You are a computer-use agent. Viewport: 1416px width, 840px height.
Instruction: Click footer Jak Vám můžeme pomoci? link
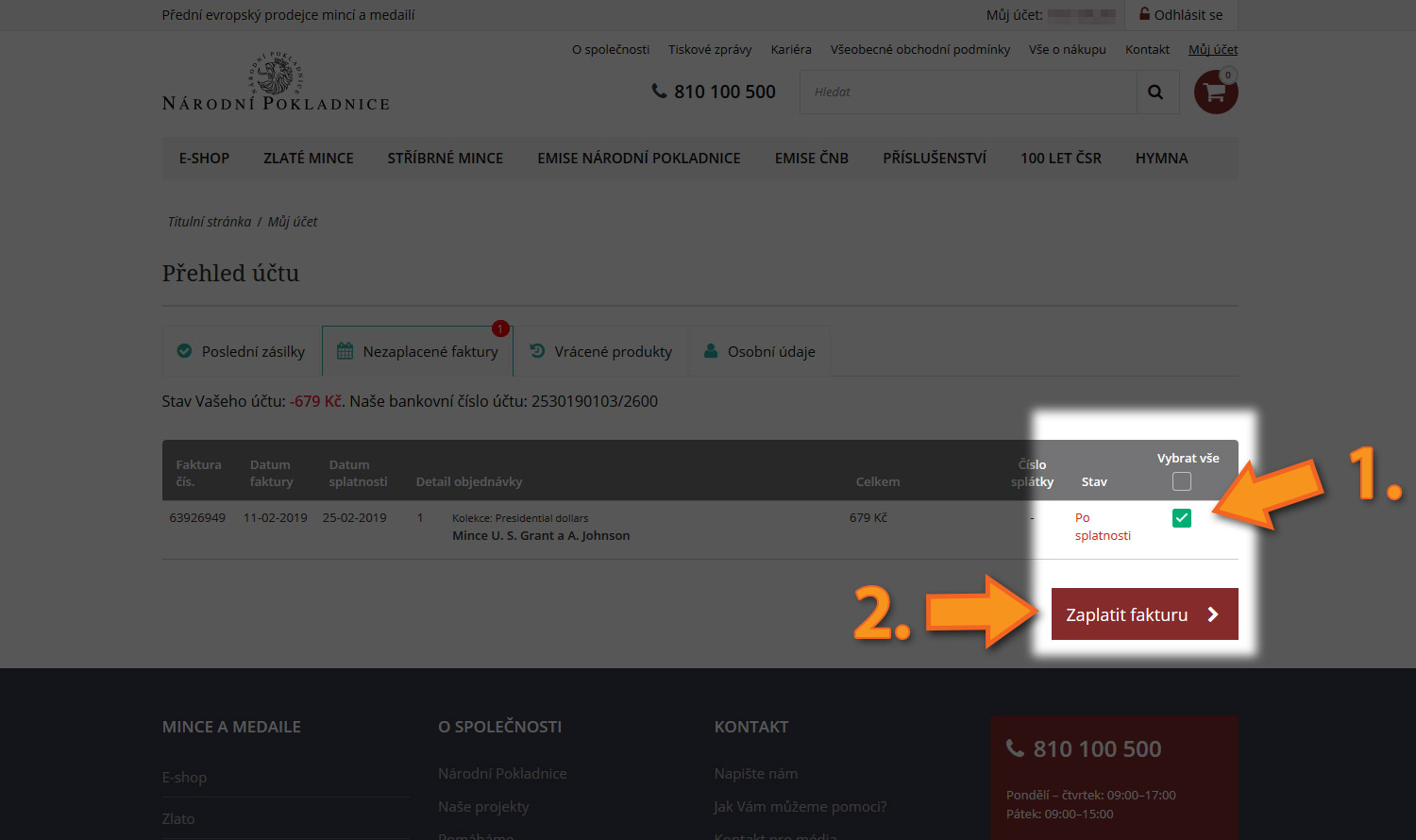click(801, 807)
